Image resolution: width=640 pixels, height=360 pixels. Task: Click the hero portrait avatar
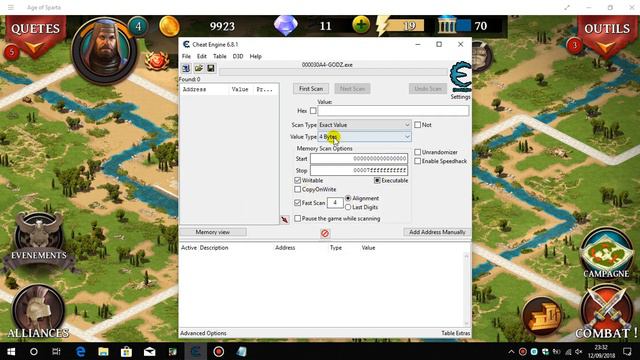(x=105, y=50)
